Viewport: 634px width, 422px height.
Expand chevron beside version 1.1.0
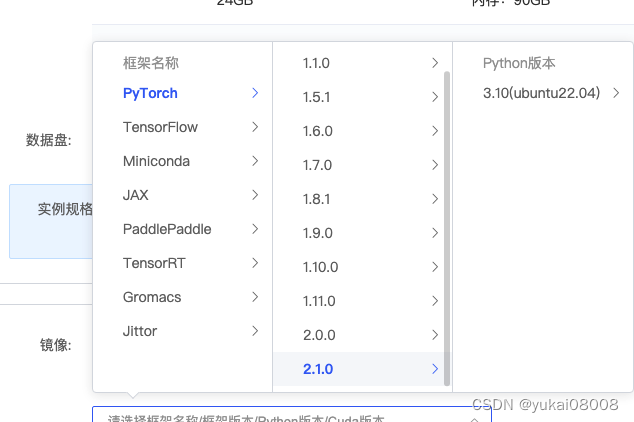tap(435, 63)
